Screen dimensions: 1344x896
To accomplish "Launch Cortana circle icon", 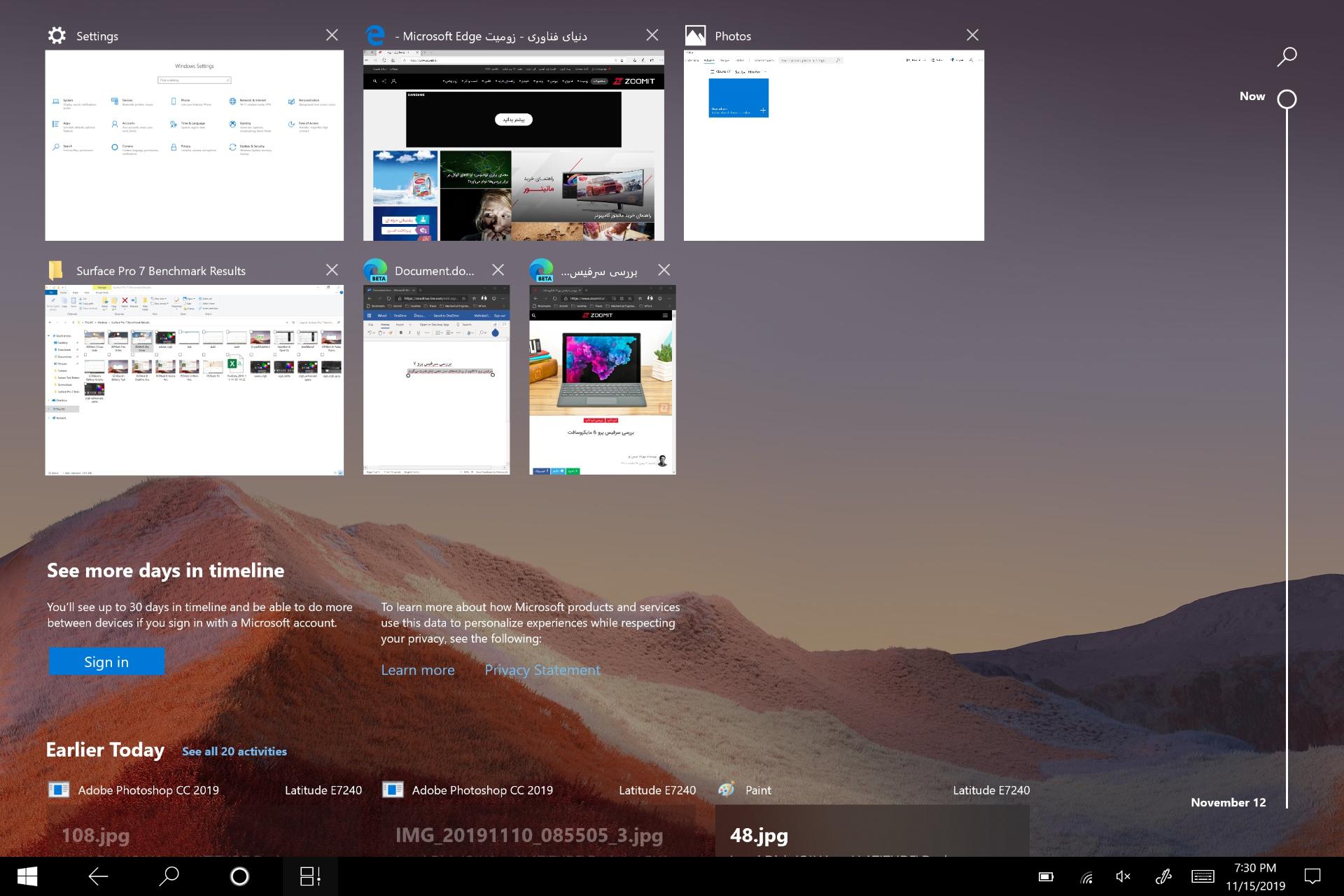I will (239, 876).
